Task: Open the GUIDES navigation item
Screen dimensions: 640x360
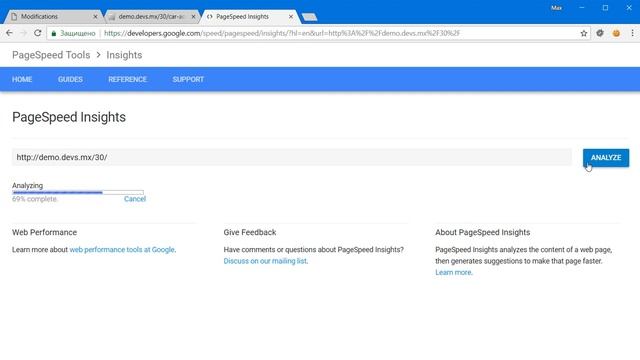Action: point(70,79)
